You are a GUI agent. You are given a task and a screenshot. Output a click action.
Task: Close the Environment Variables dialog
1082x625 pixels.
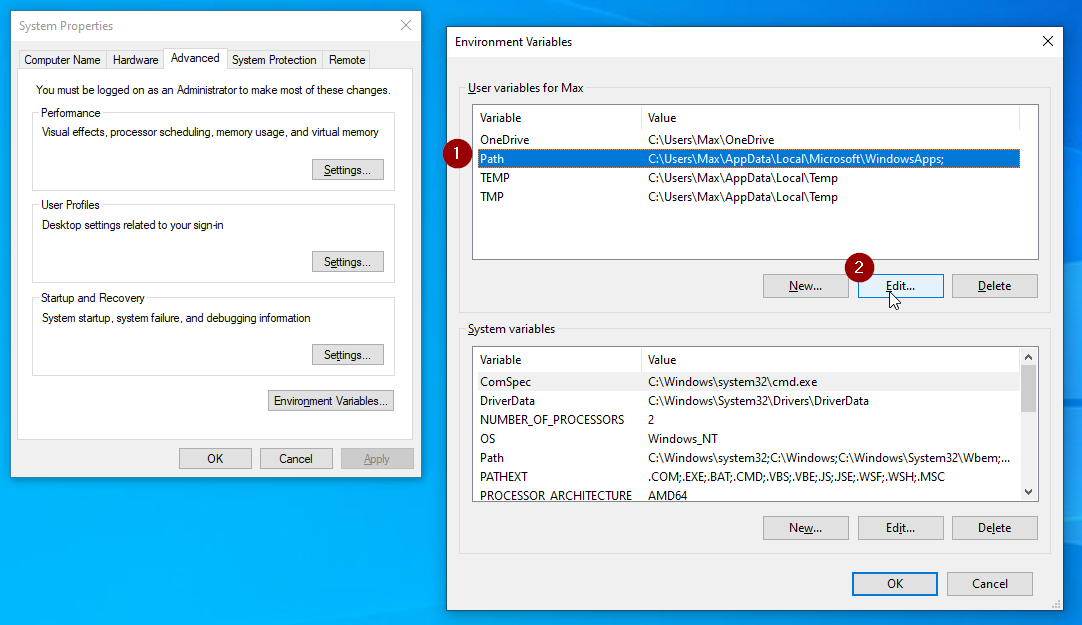(x=1047, y=42)
